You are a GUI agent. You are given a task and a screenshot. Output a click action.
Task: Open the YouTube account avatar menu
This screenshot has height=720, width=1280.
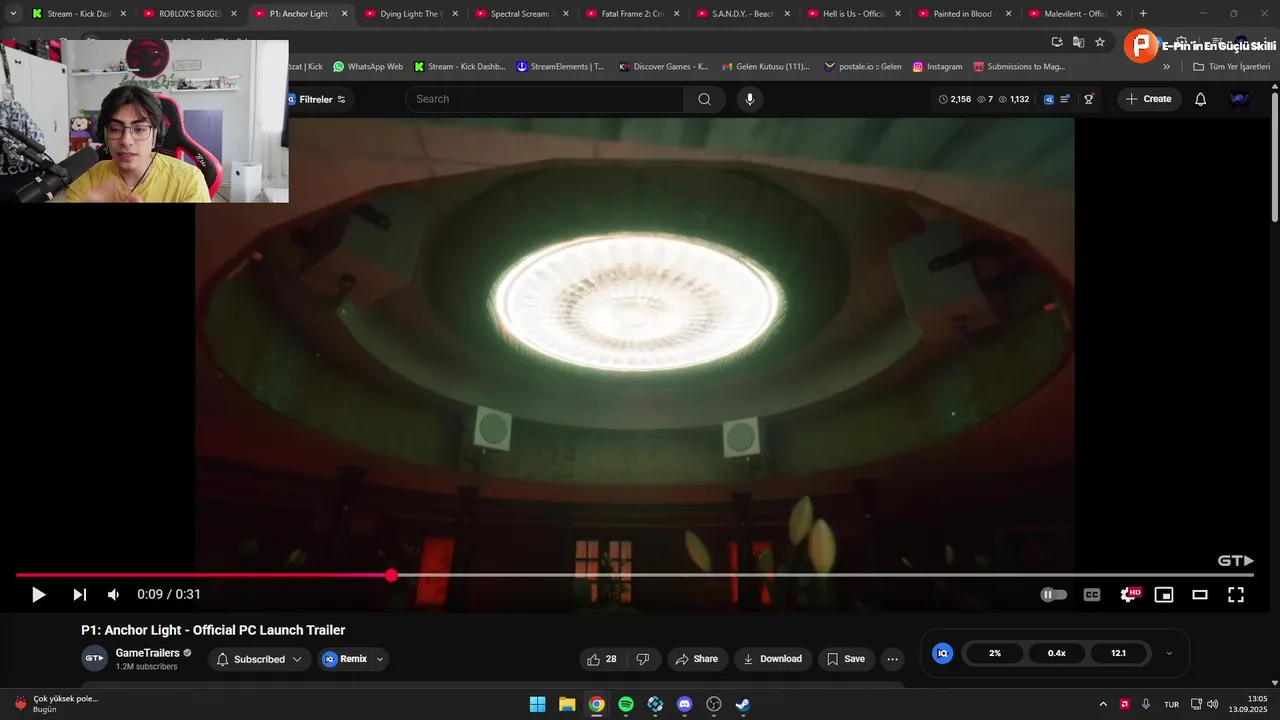point(1239,99)
